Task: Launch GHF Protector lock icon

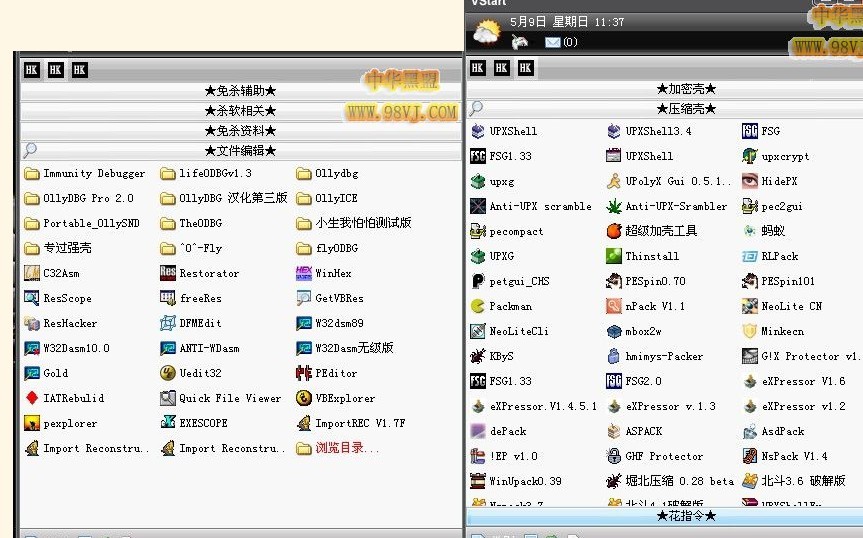Action: tap(614, 456)
